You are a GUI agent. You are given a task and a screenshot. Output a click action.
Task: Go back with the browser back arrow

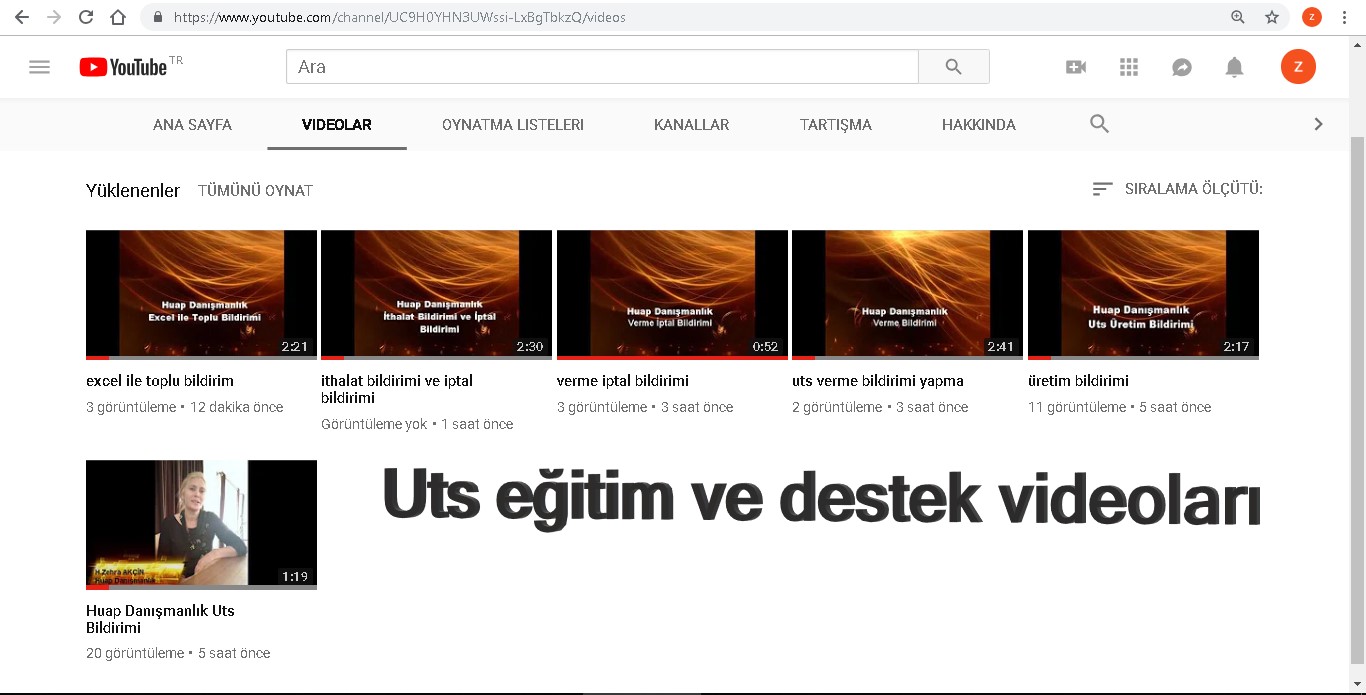(22, 17)
